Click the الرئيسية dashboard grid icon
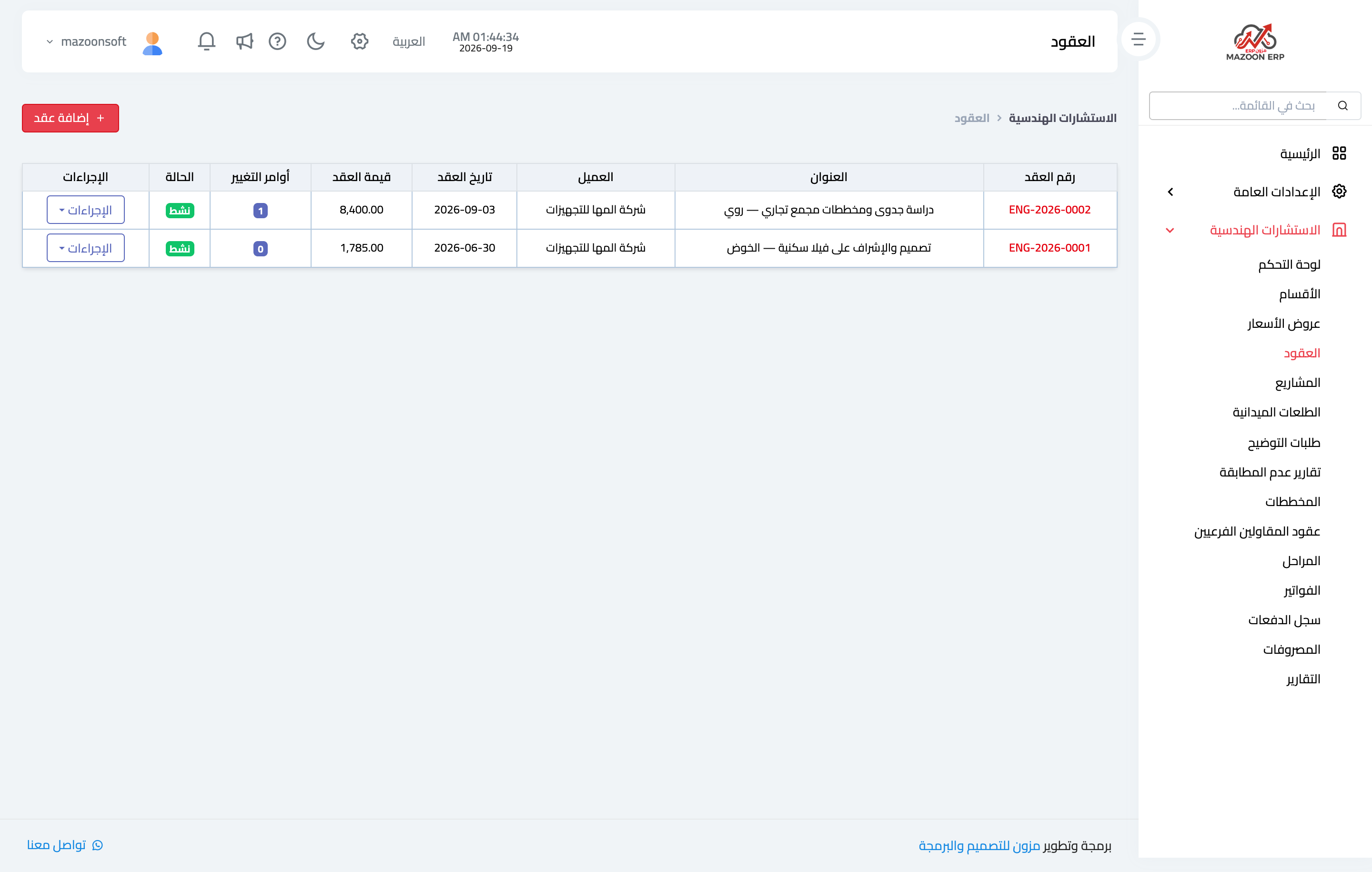Viewport: 1372px width, 872px height. [x=1339, y=153]
